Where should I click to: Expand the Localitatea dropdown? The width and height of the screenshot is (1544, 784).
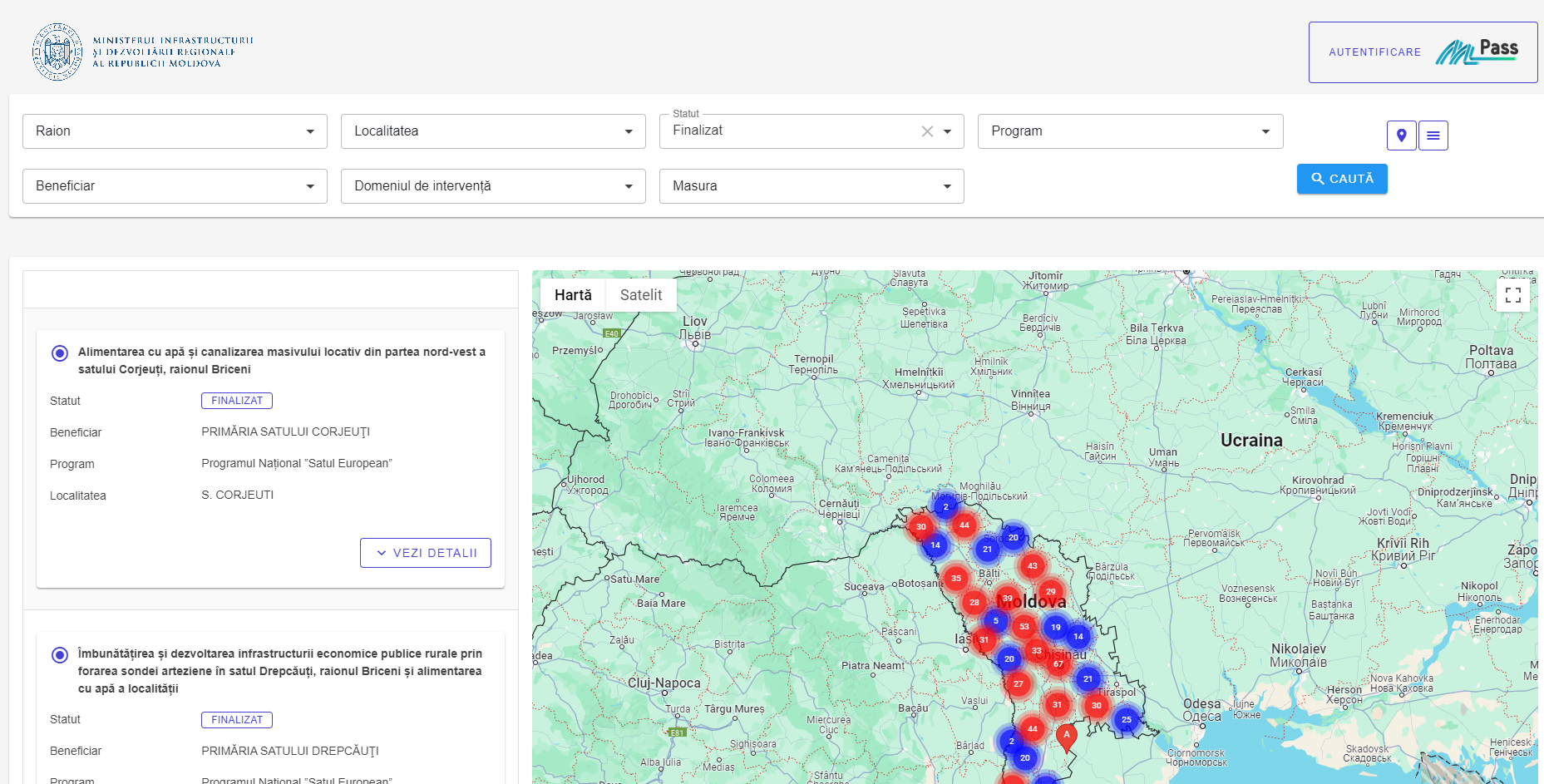[x=493, y=131]
